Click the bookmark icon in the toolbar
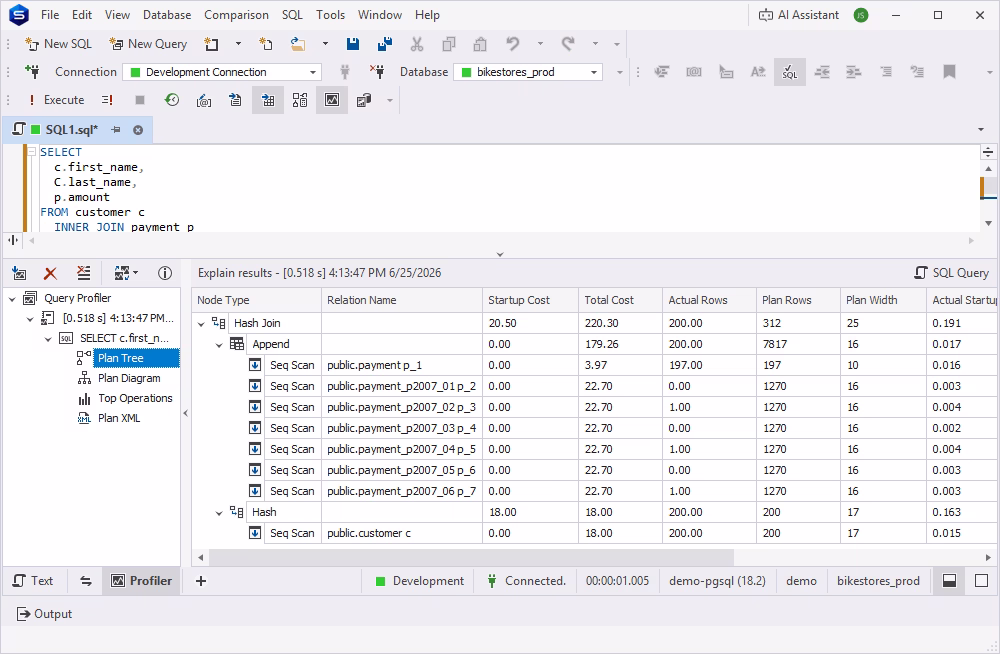The width and height of the screenshot is (1000, 654). pyautogui.click(x=949, y=71)
